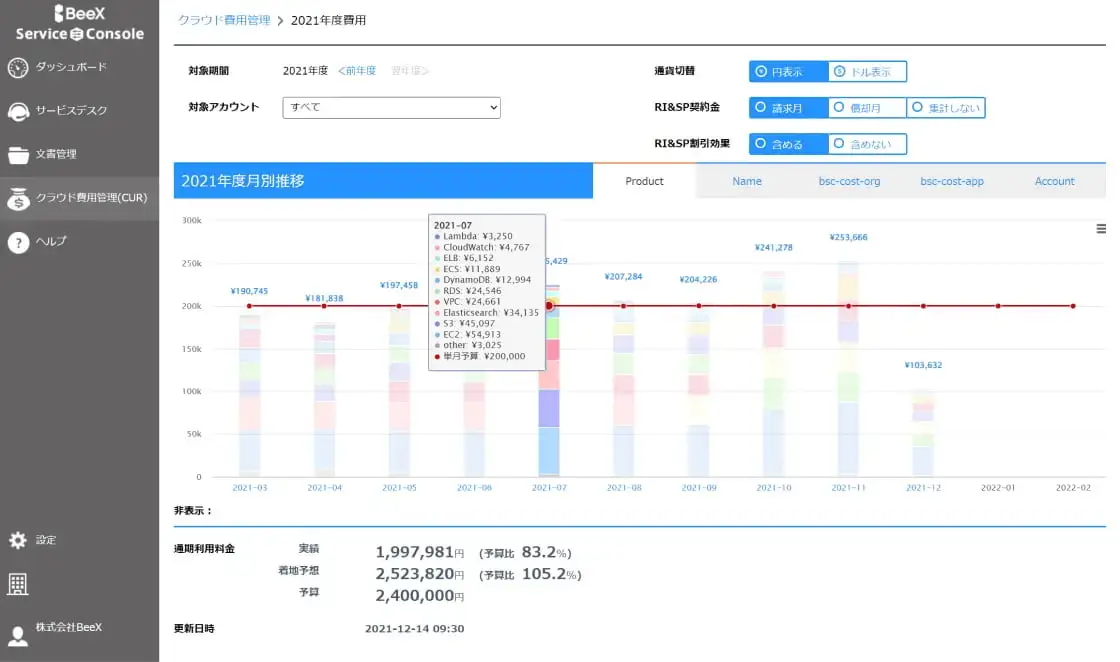Pick the 集計しない radio option

click(x=946, y=108)
